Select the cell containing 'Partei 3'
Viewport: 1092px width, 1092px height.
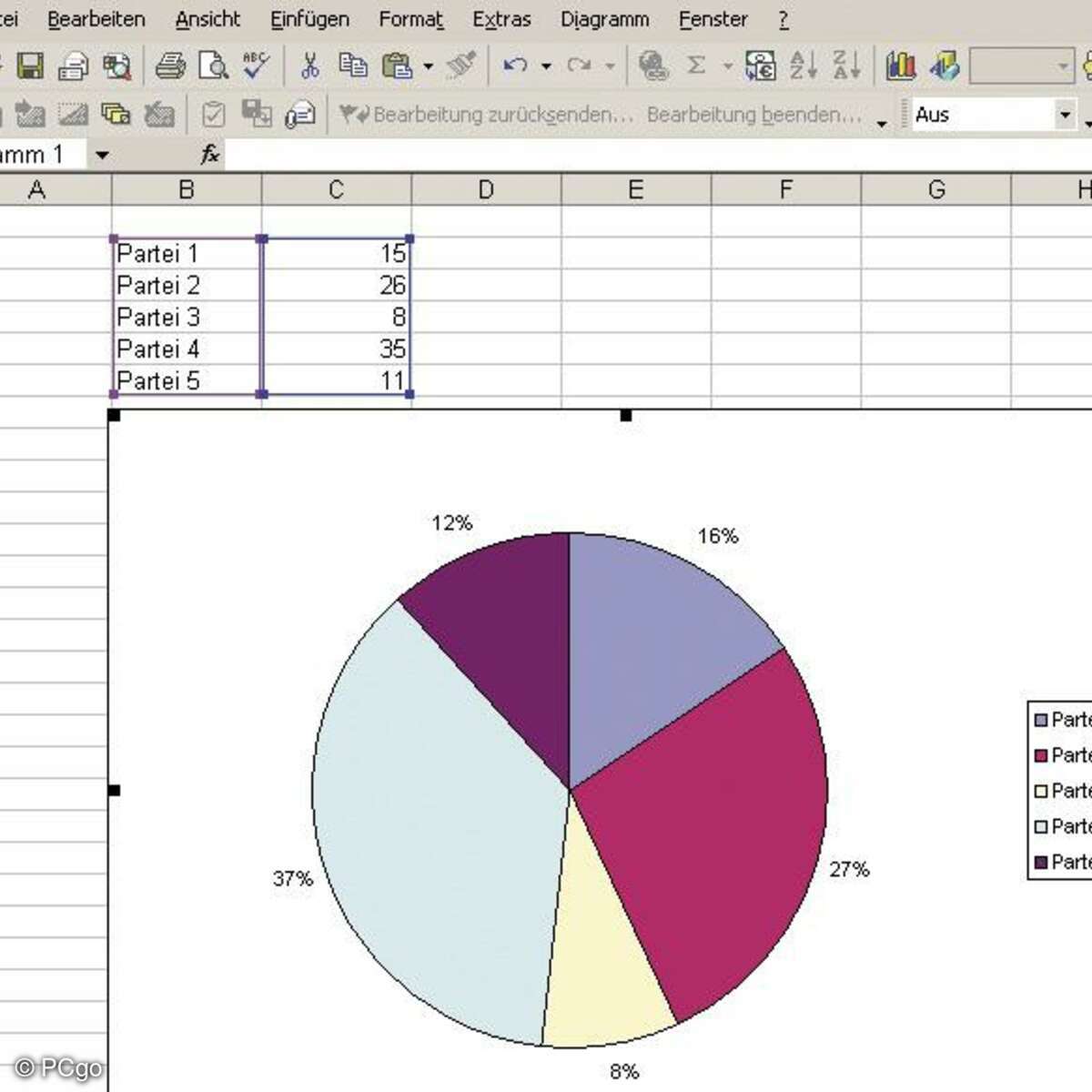pos(186,318)
